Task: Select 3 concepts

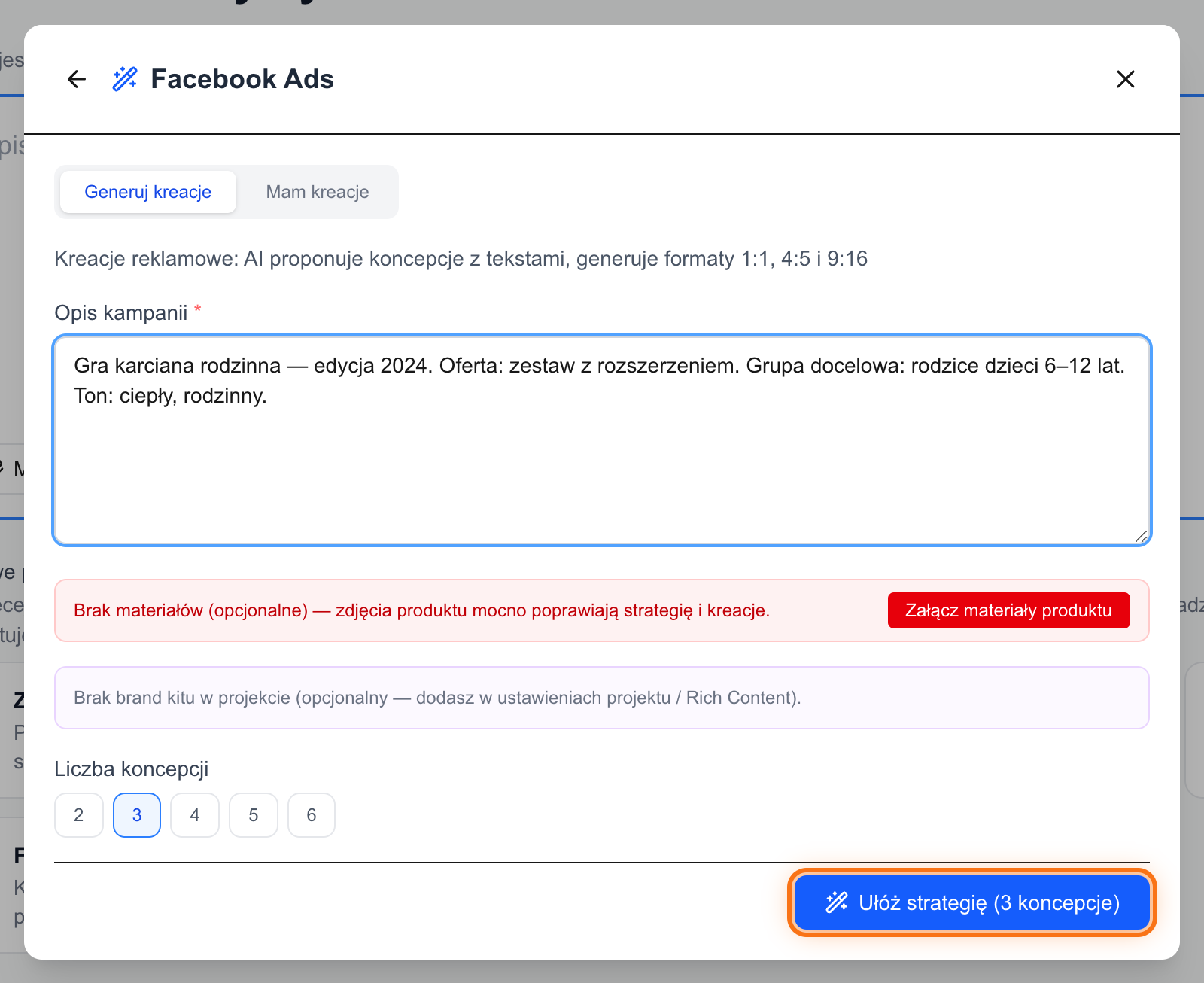Action: (x=137, y=815)
